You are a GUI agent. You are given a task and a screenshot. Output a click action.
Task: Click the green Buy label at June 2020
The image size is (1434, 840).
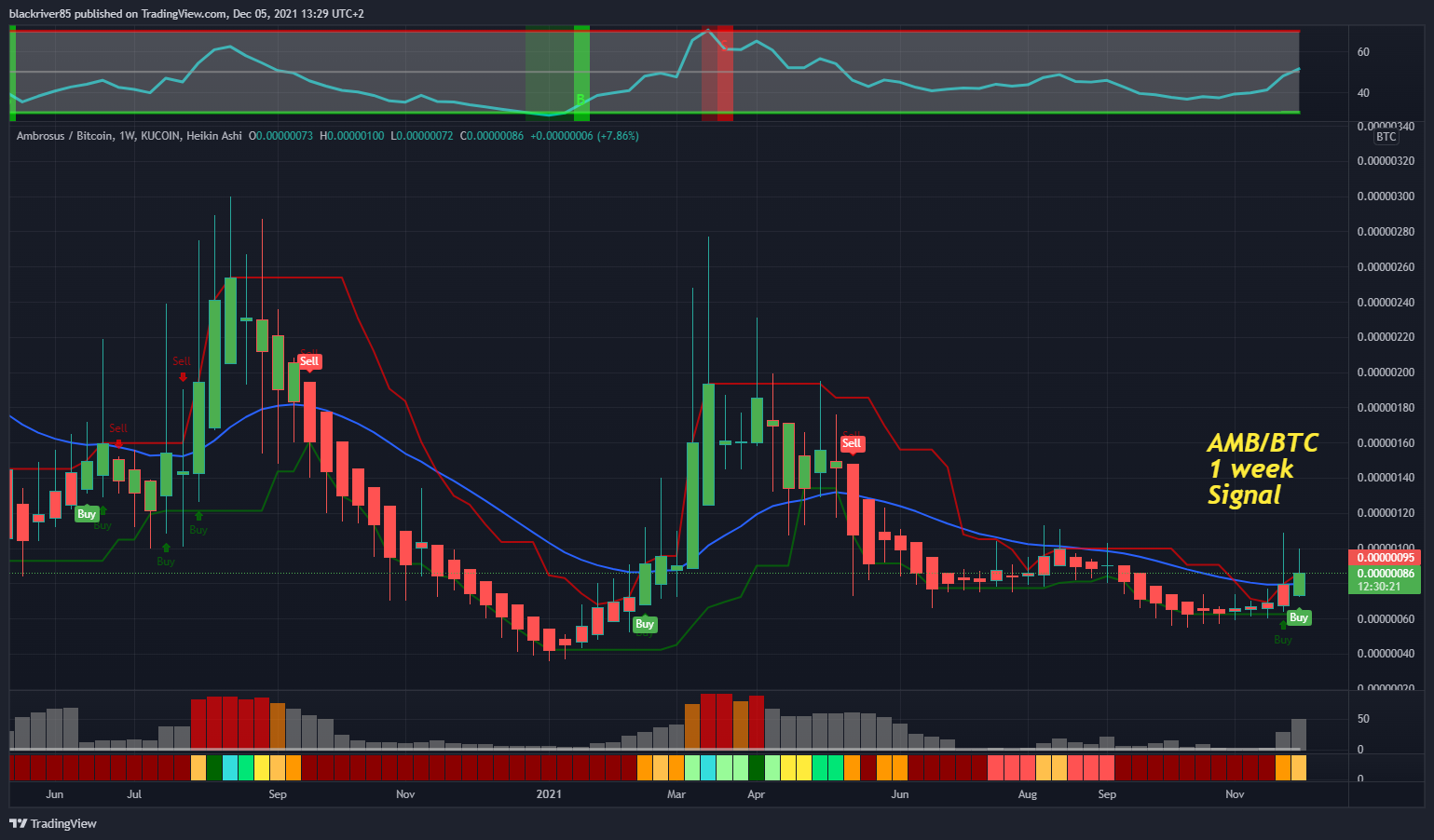pyautogui.click(x=87, y=514)
